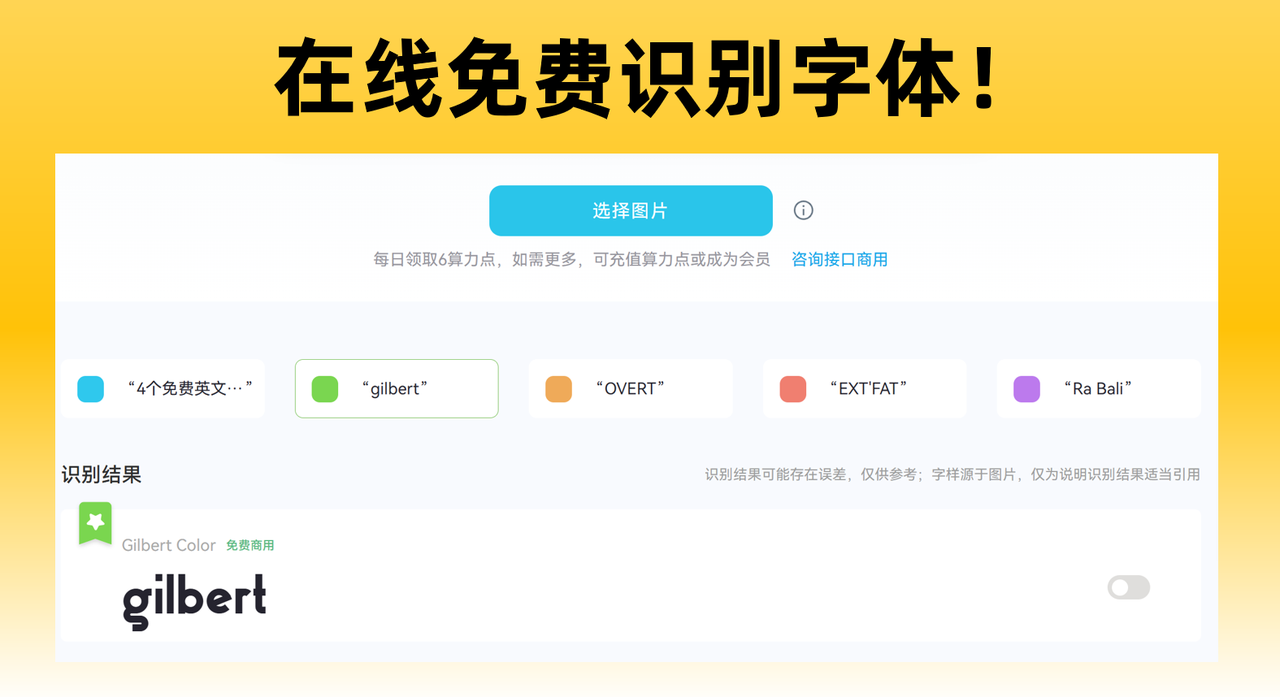Viewport: 1280px width, 697px height.
Task: Click the 识别结果 section heading
Action: click(102, 475)
